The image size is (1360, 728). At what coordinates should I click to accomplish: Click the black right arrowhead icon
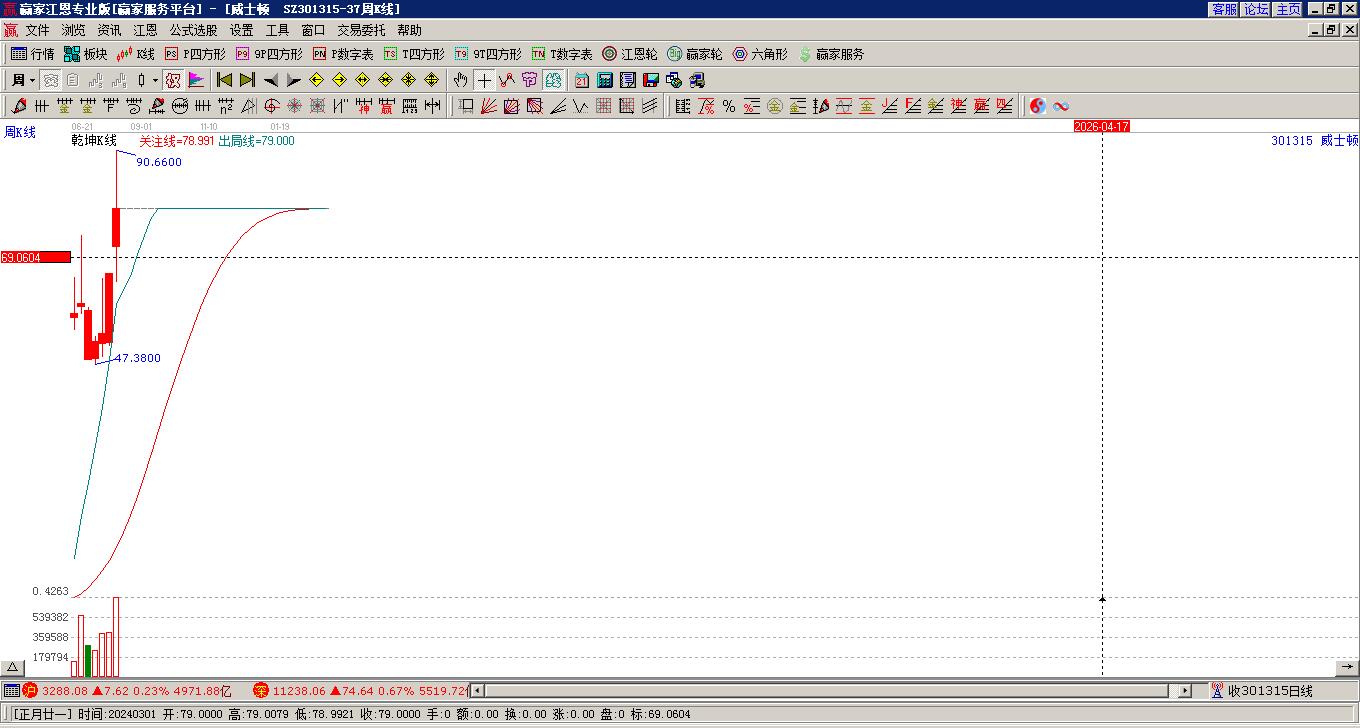[293, 80]
